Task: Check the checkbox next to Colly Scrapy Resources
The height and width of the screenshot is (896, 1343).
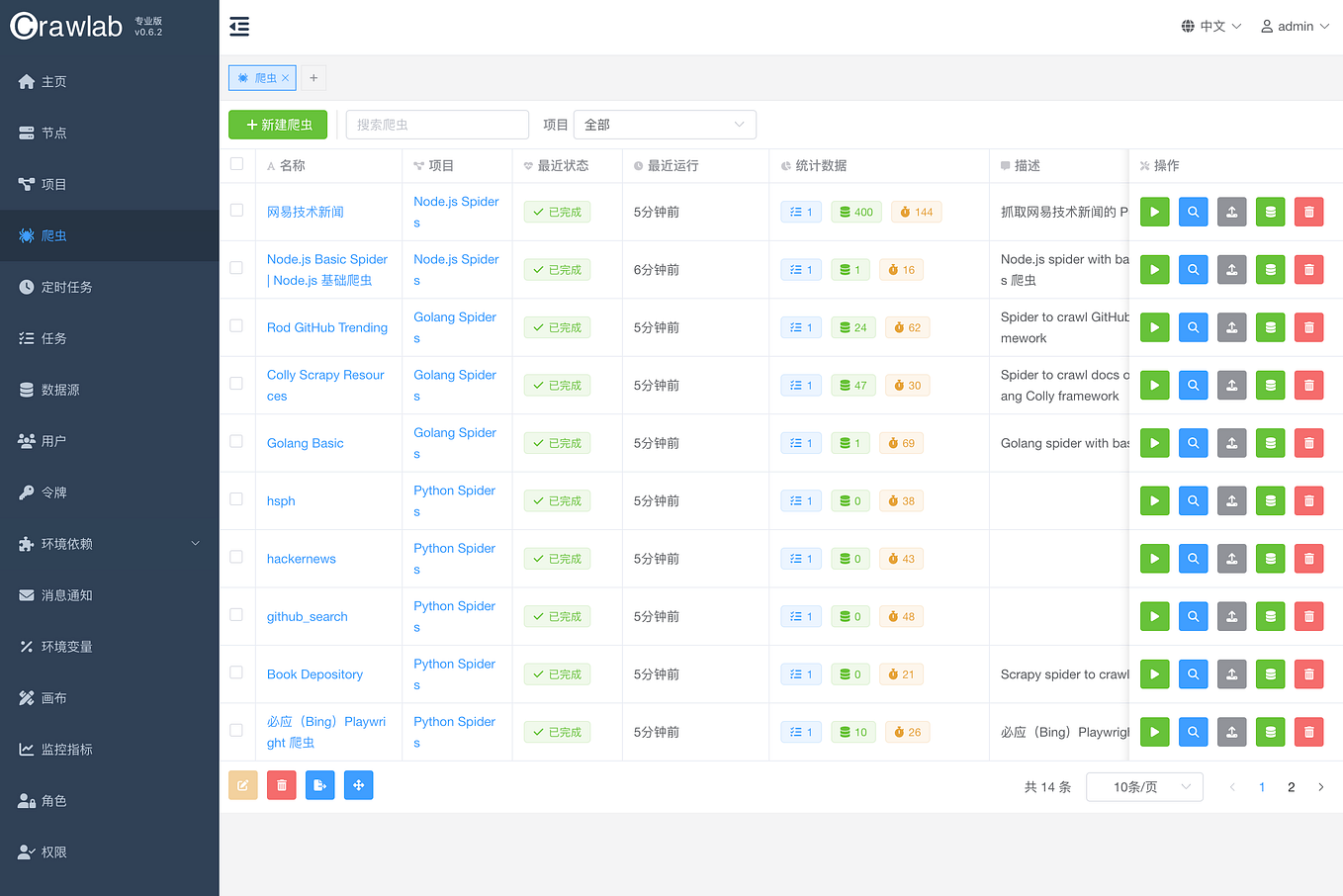Action: pos(236,385)
